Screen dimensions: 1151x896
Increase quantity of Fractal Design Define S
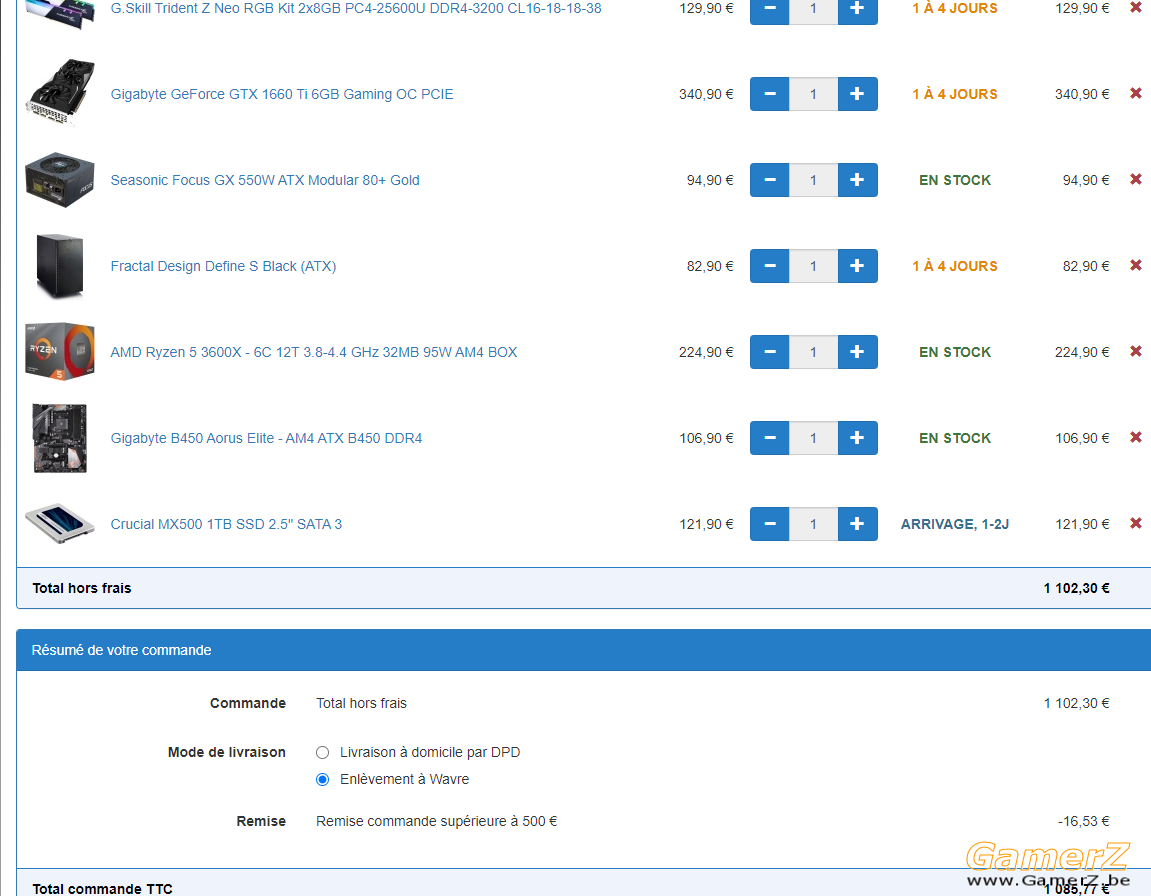coord(857,266)
